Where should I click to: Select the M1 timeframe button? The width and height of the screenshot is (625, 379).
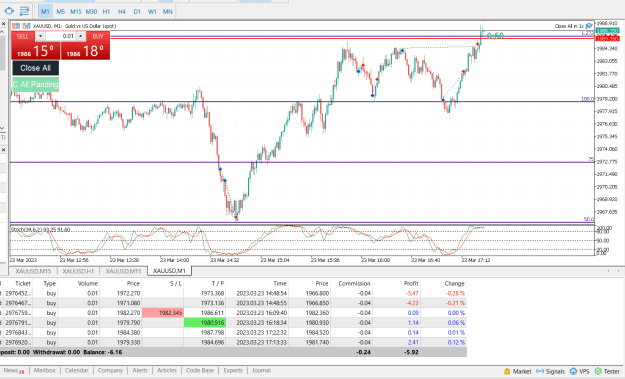coord(45,12)
